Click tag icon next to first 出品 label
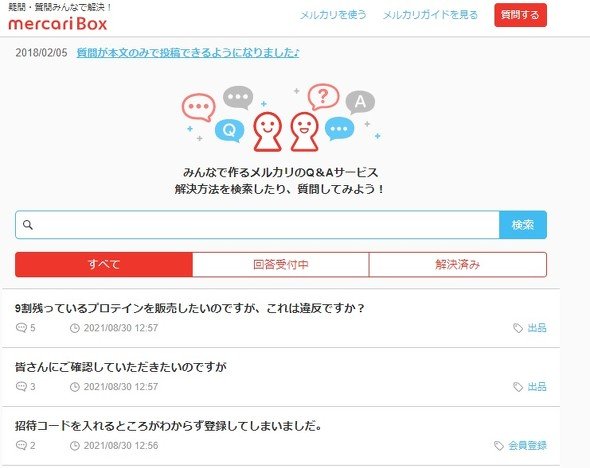590x468 pixels. tap(518, 328)
